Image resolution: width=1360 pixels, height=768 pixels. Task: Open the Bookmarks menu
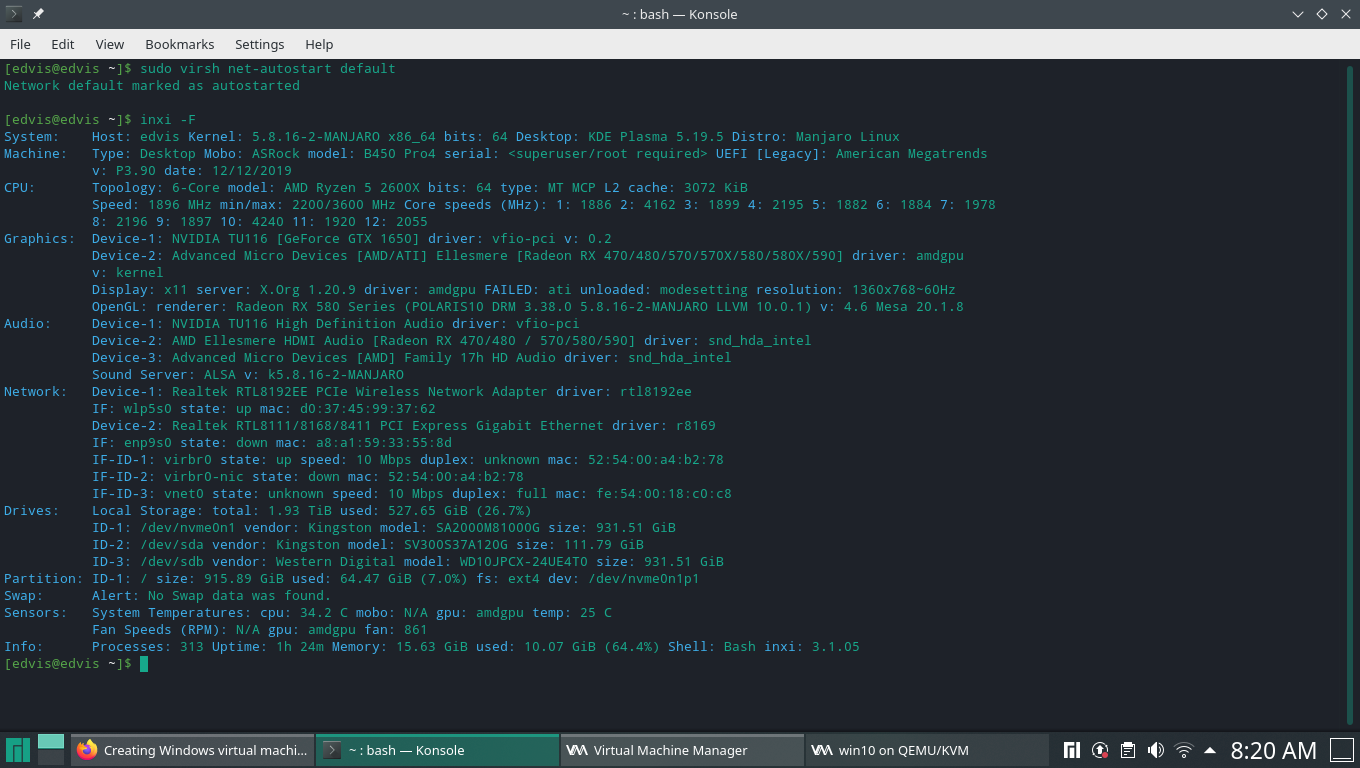point(180,44)
